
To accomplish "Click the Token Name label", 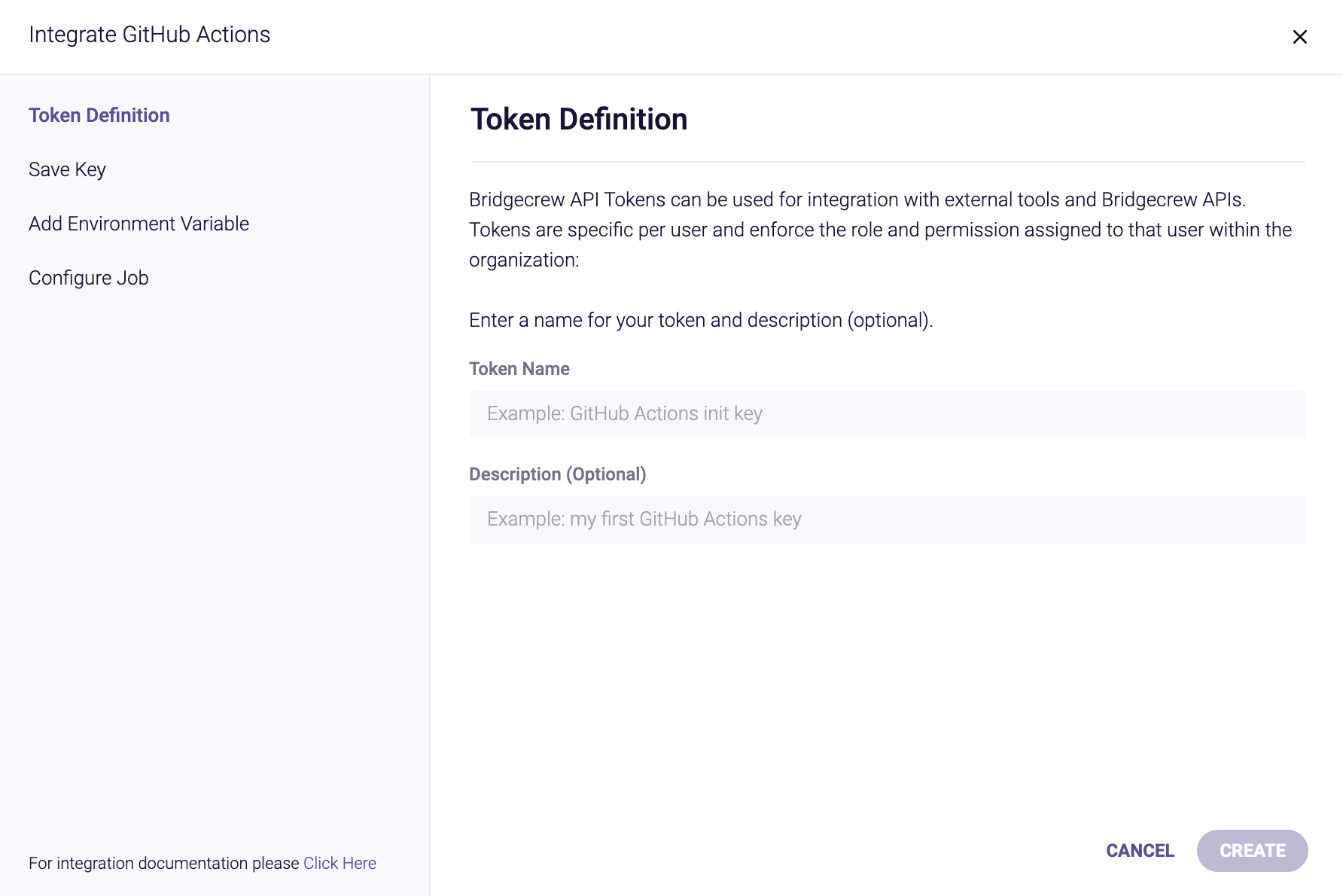I will pyautogui.click(x=519, y=369).
